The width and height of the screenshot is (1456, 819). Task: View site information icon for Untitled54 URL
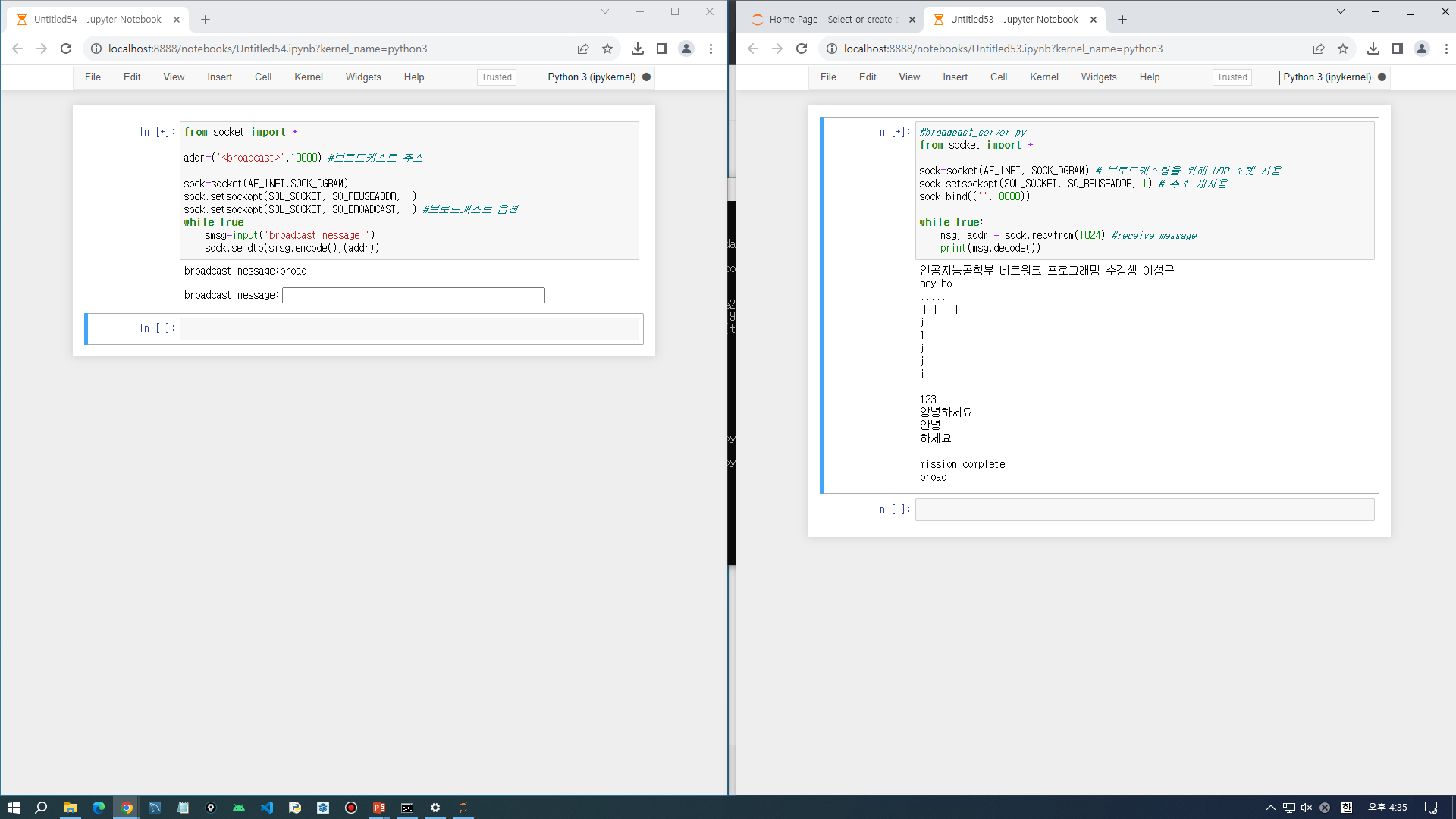coord(96,49)
